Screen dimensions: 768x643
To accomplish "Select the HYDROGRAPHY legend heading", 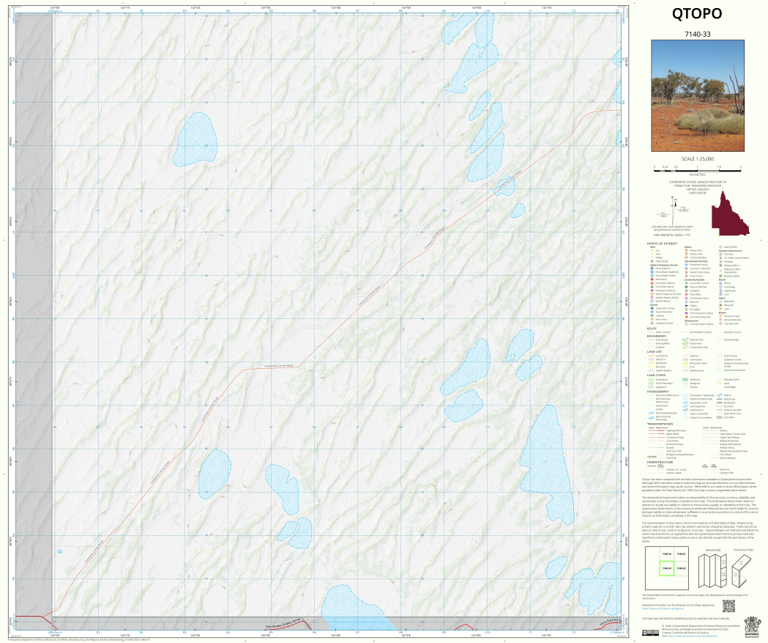I will 659,391.
